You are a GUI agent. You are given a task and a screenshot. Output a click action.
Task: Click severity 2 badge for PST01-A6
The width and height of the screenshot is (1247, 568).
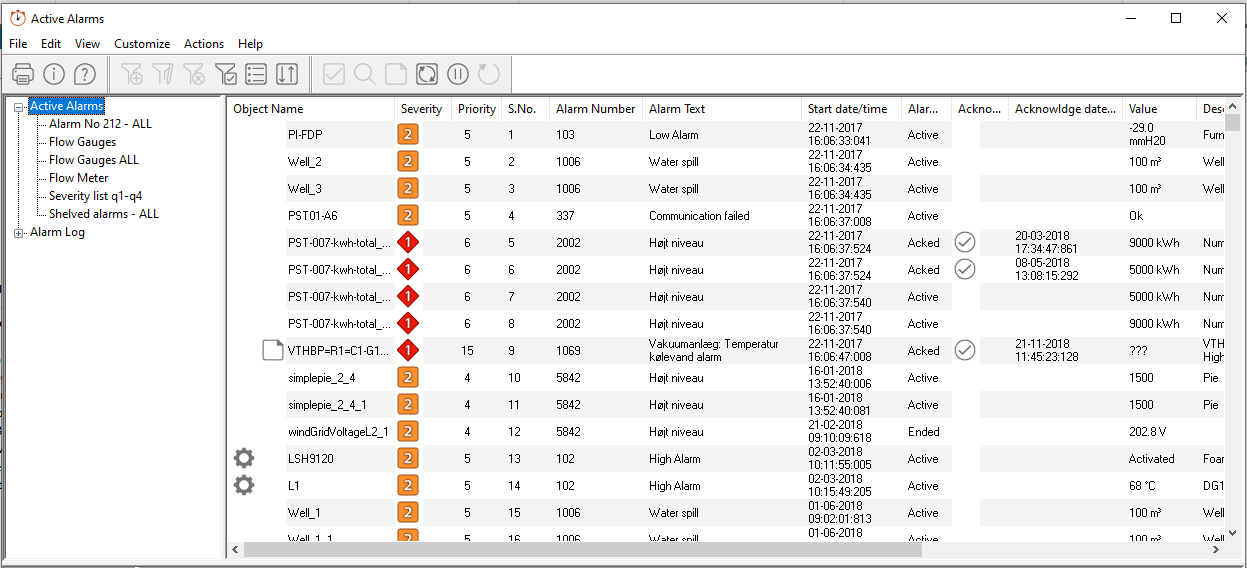pyautogui.click(x=408, y=216)
